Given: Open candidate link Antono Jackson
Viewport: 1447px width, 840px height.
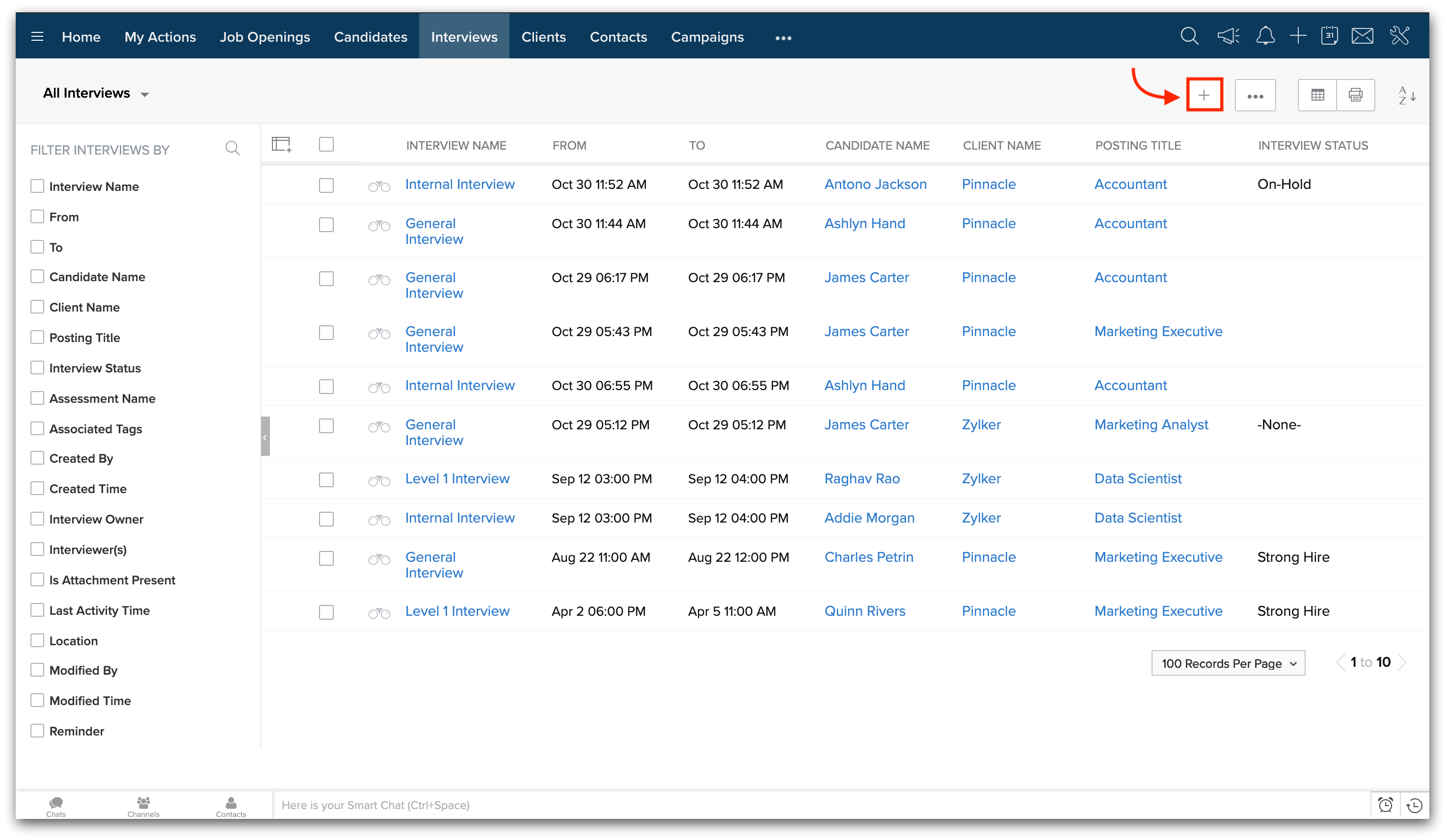Looking at the screenshot, I should 875,184.
